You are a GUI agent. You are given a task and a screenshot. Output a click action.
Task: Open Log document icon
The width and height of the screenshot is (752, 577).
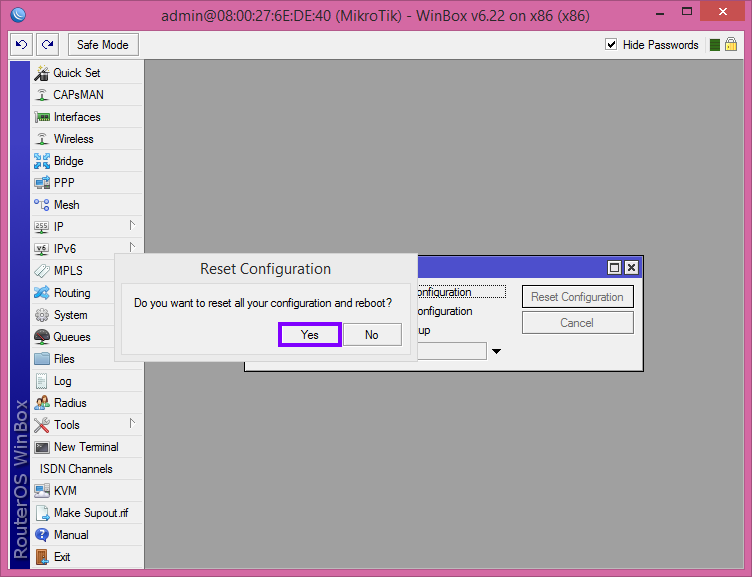(x=42, y=381)
